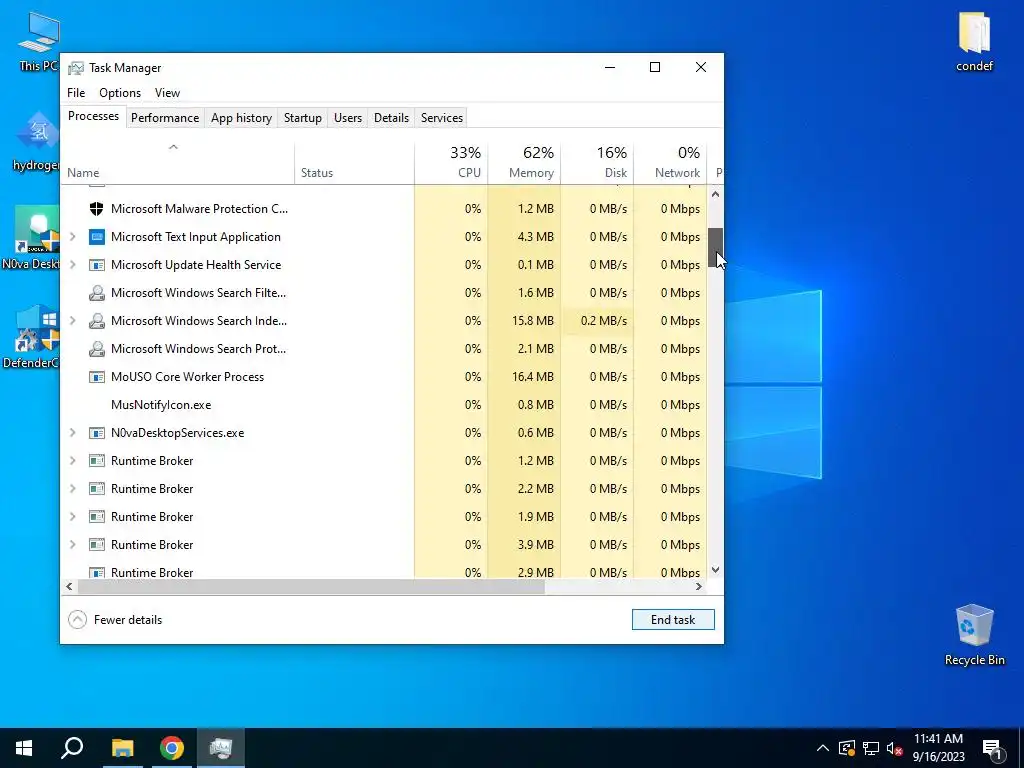The height and width of the screenshot is (768, 1024).
Task: Open the Windows Start menu
Action: (x=24, y=748)
